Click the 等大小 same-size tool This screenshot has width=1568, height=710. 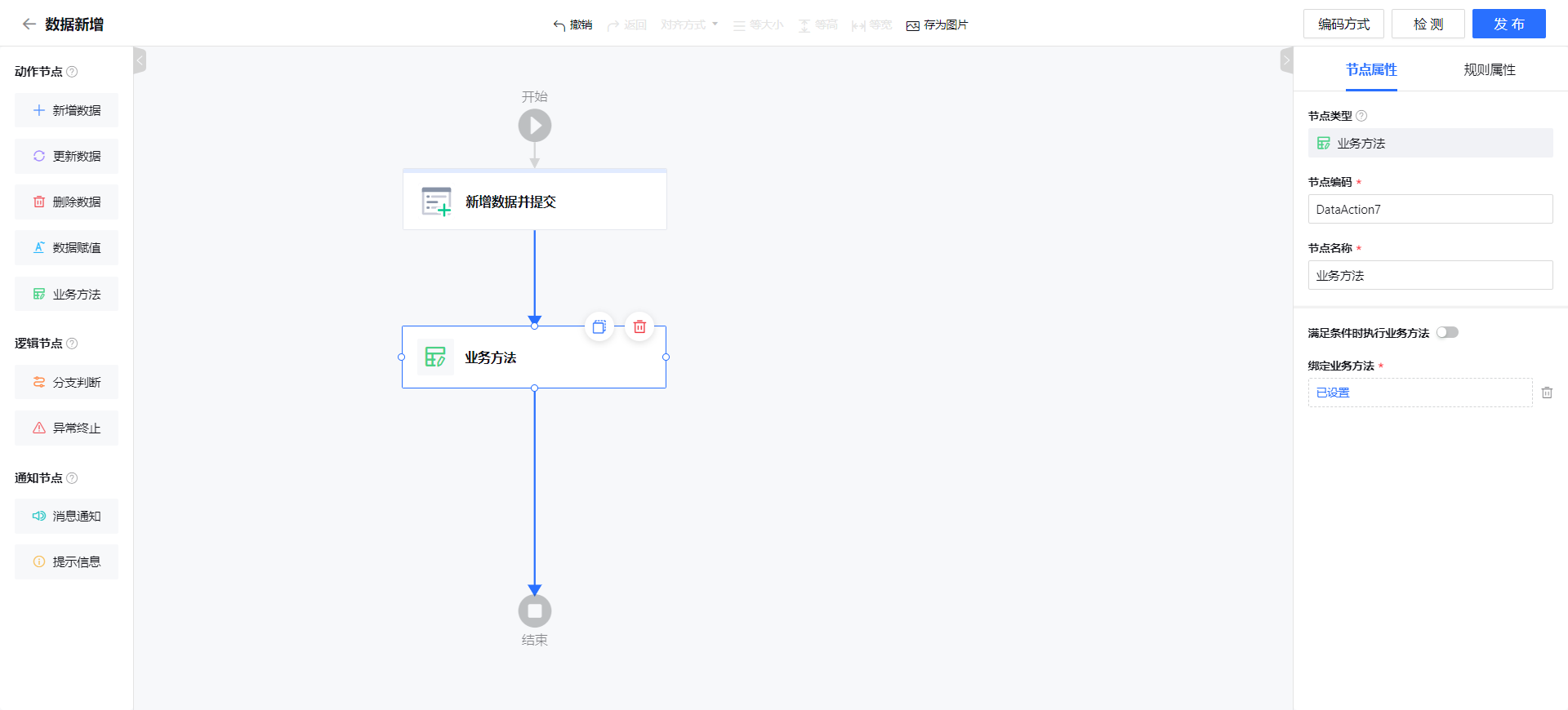coord(758,25)
